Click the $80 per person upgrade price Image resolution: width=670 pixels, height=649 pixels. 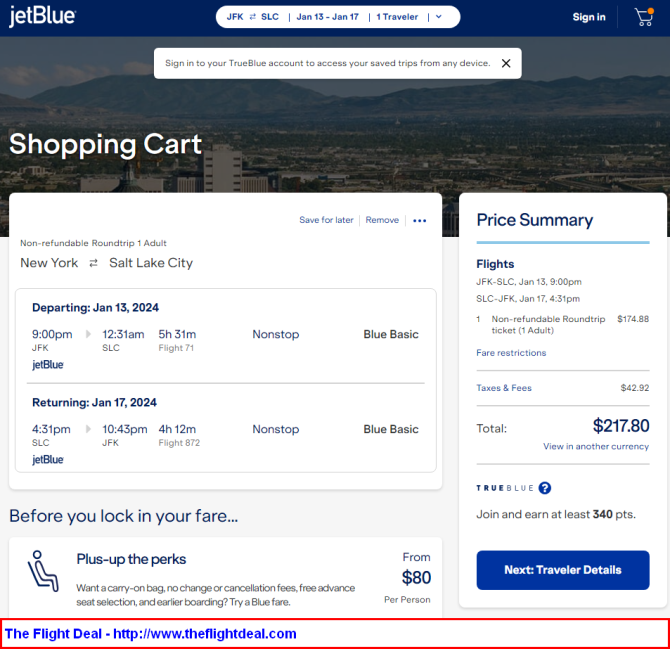(416, 578)
